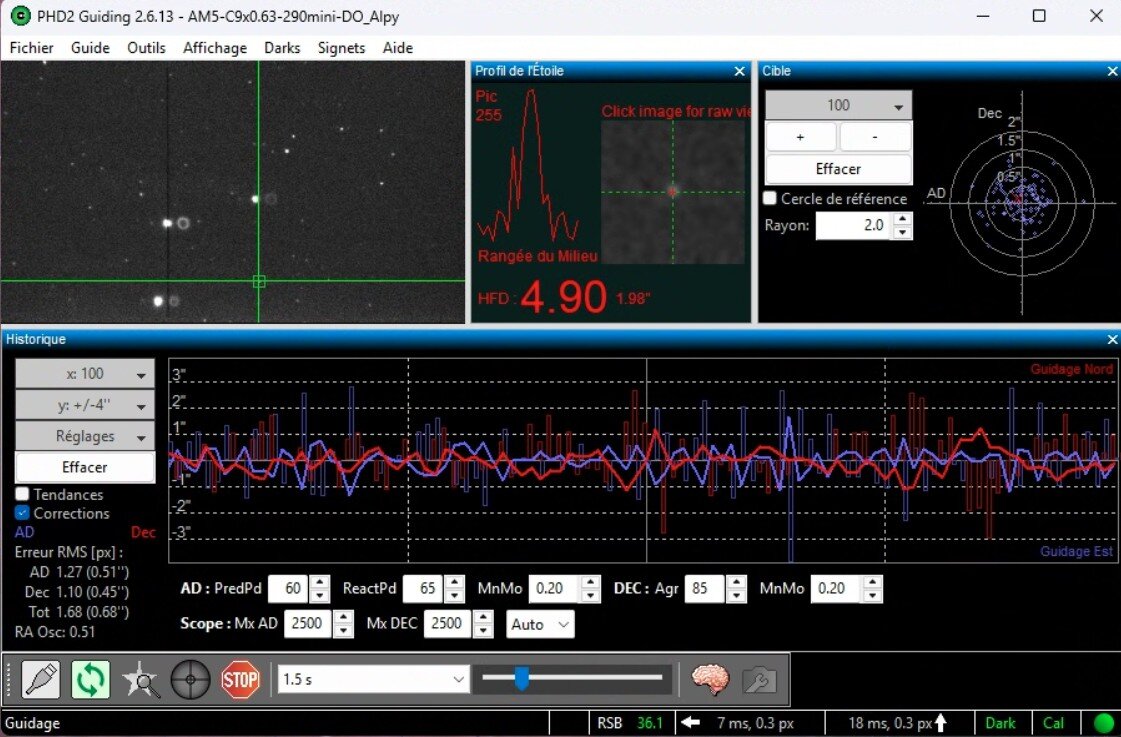Adjust the gamma slider handle

522,678
